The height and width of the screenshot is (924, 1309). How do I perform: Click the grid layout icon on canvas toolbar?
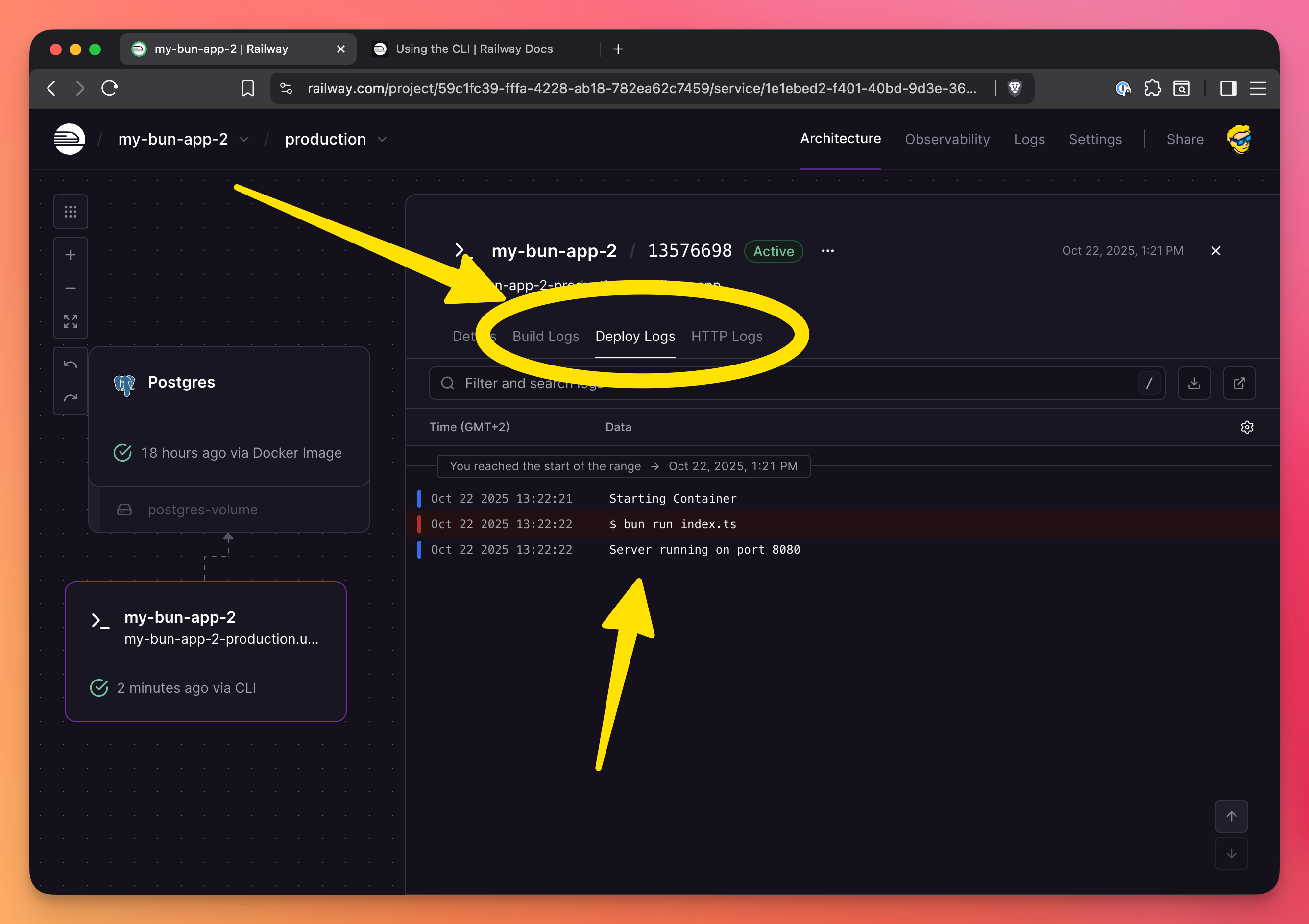(x=70, y=212)
